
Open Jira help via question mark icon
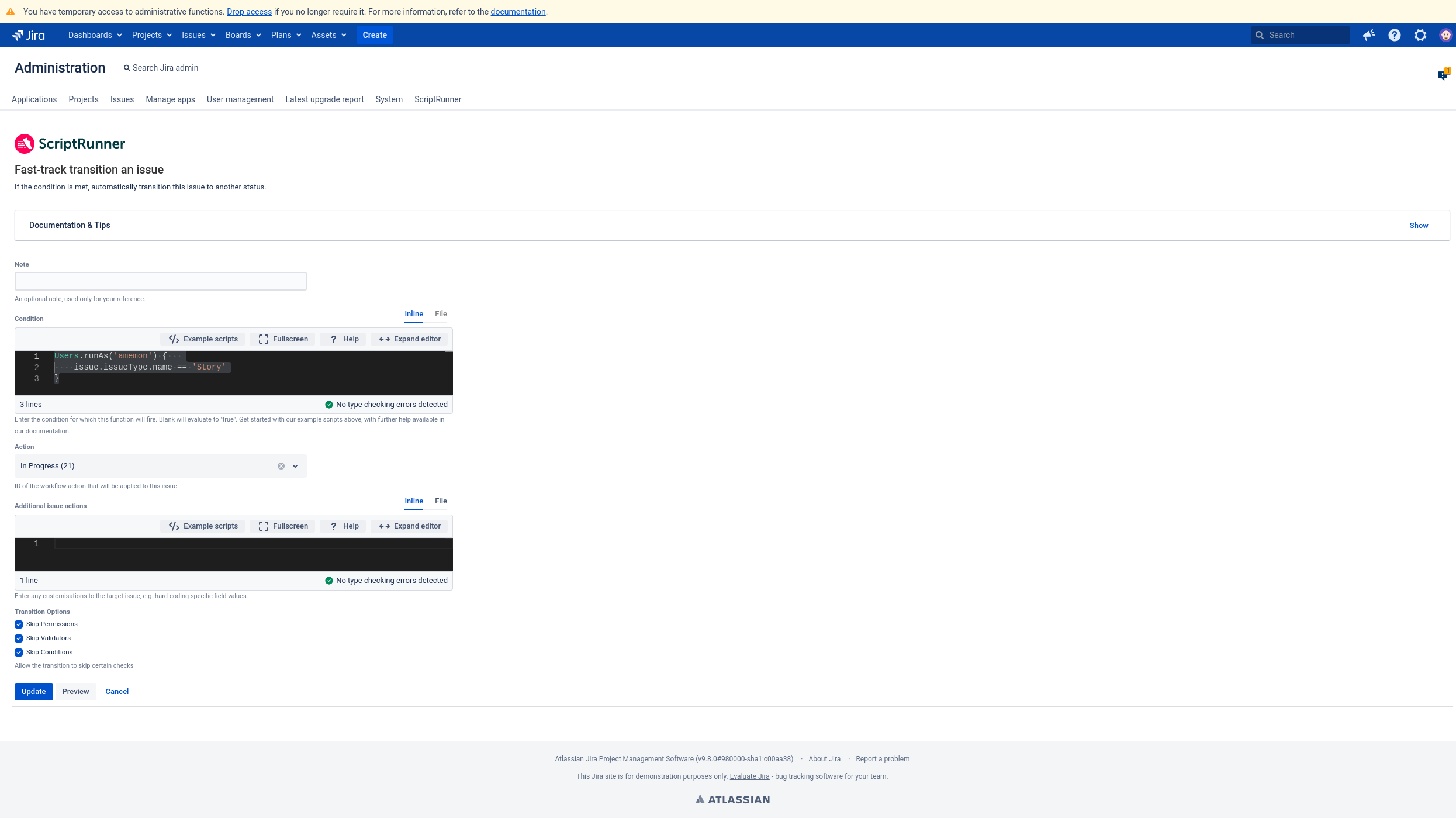tap(1394, 35)
